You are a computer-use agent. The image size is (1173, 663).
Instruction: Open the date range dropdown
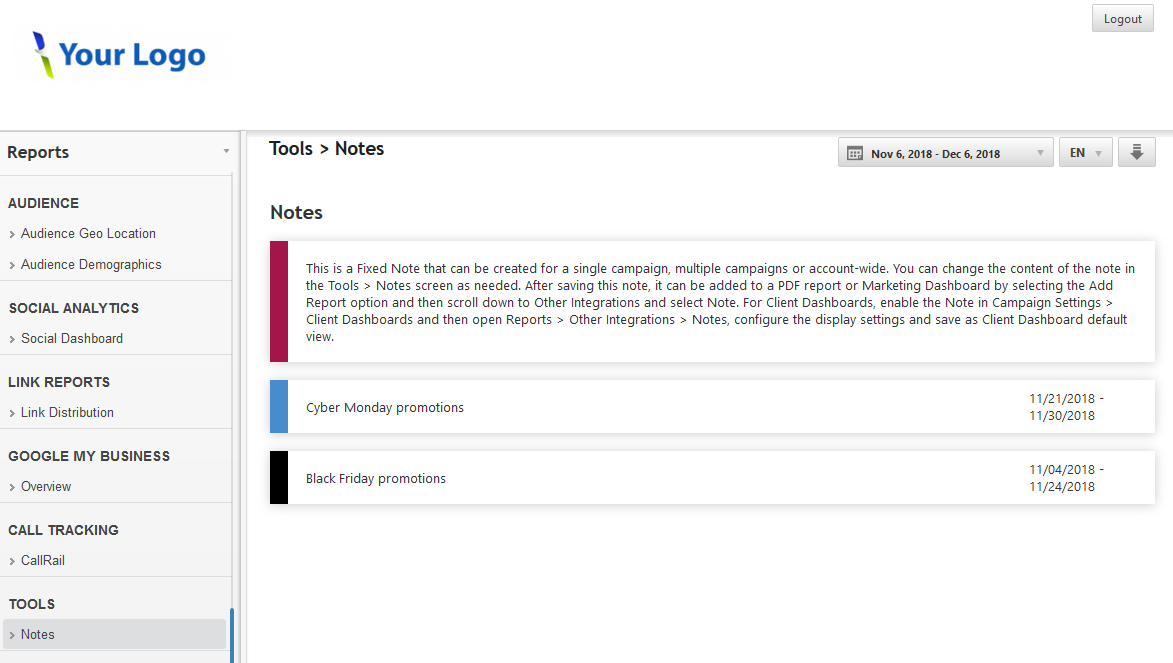[x=944, y=153]
